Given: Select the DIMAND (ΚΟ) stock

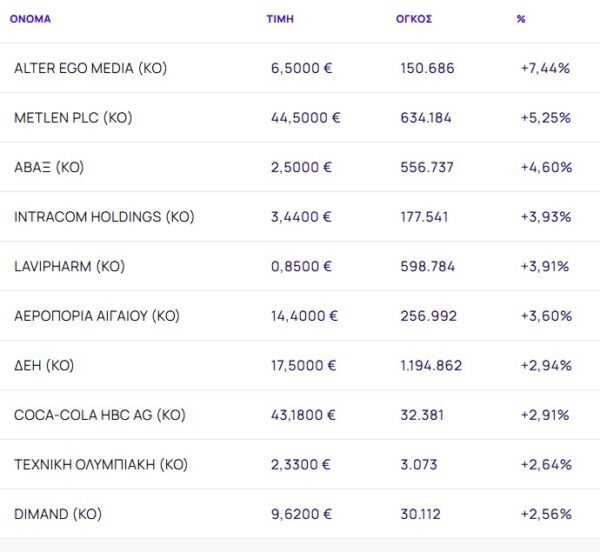Looking at the screenshot, I should 58,514.
